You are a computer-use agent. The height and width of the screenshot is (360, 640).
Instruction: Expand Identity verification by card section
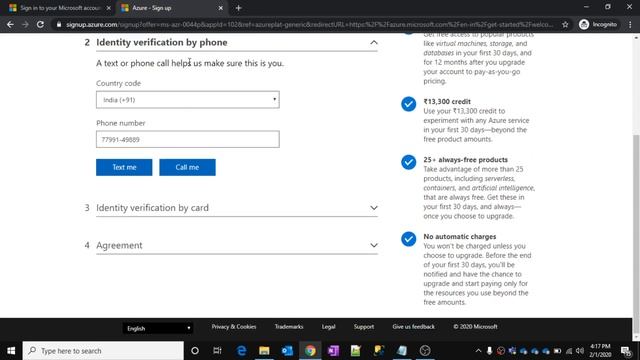click(x=373, y=208)
